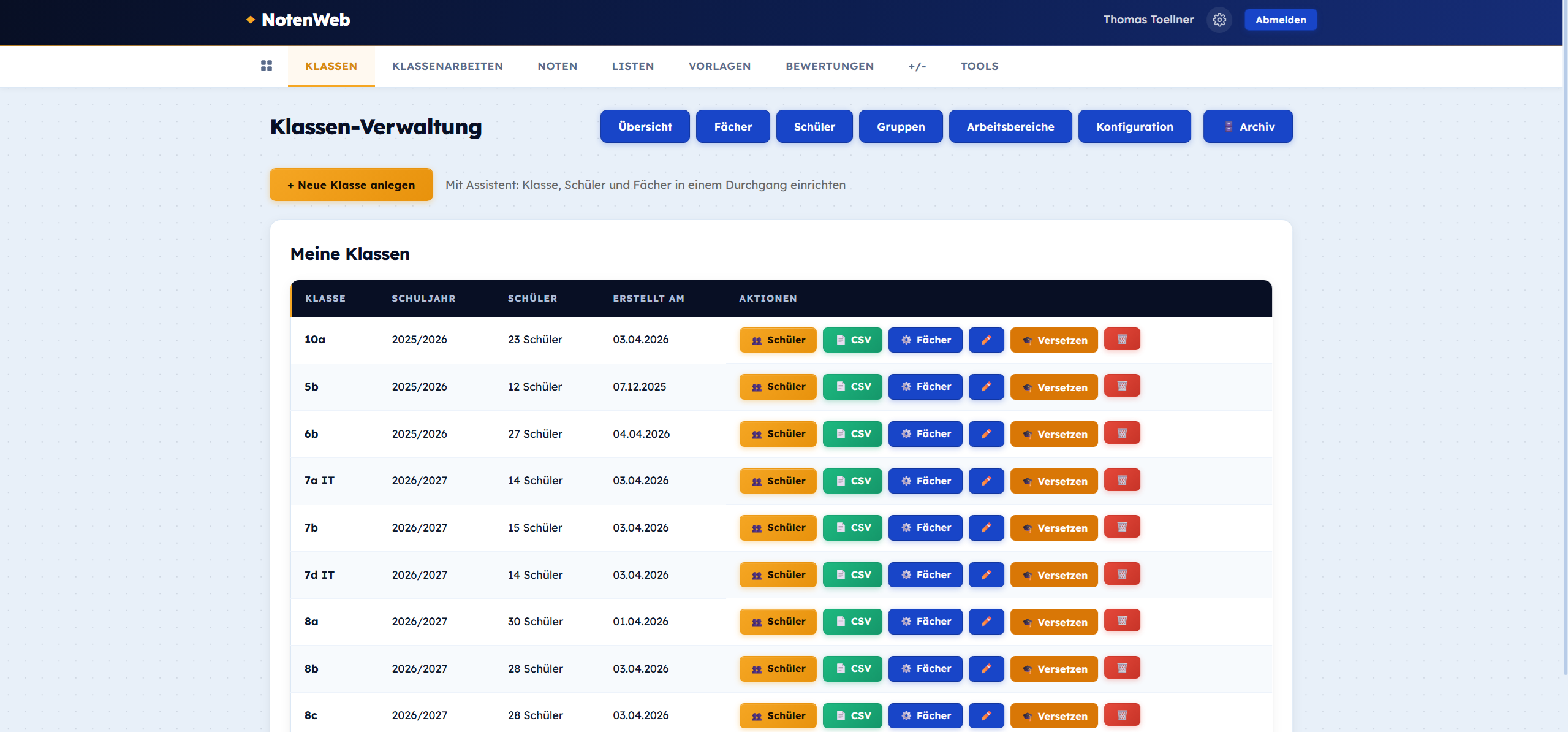Click the Schüler icon button for class 7b

tap(777, 527)
